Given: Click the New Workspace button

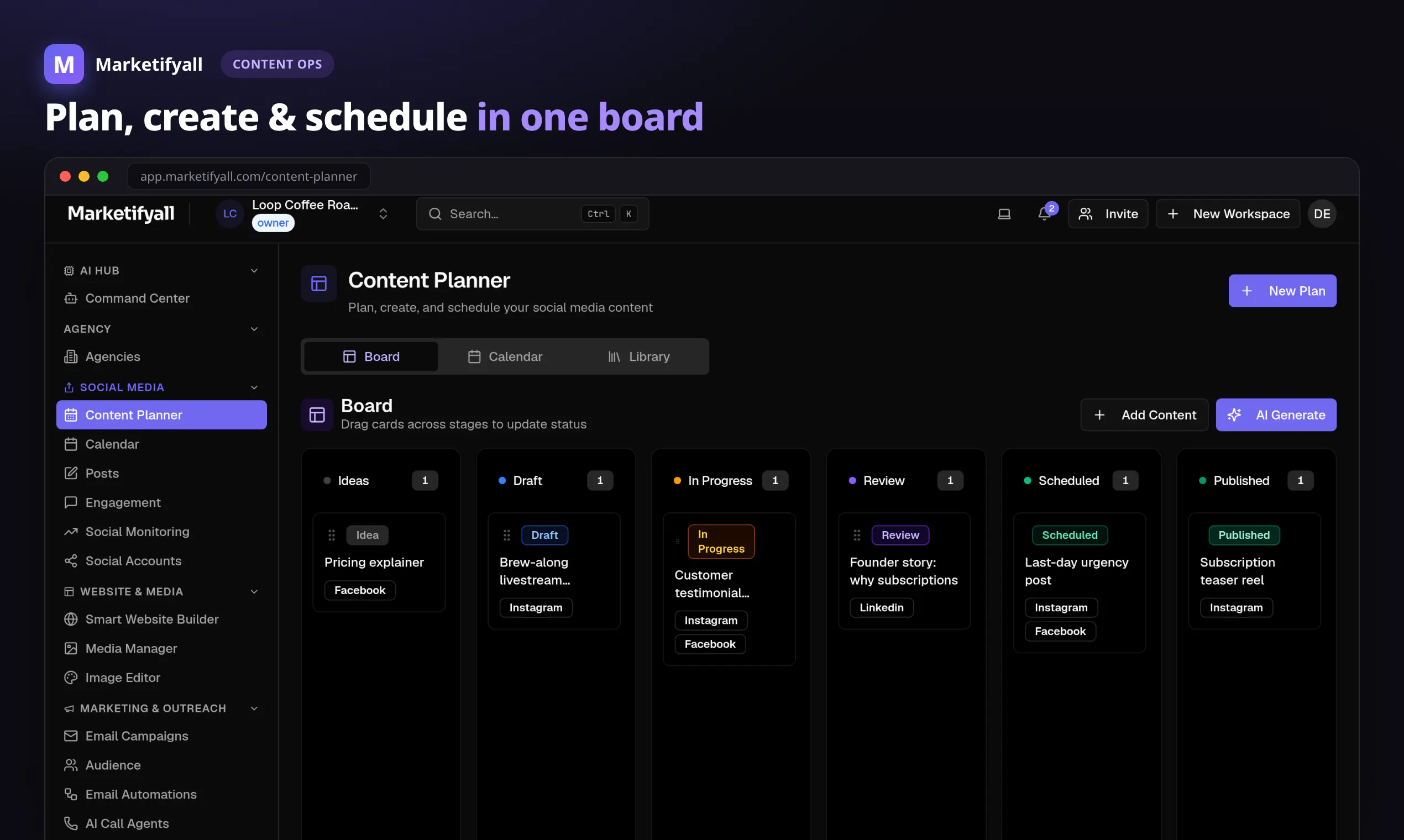Looking at the screenshot, I should click(1227, 214).
